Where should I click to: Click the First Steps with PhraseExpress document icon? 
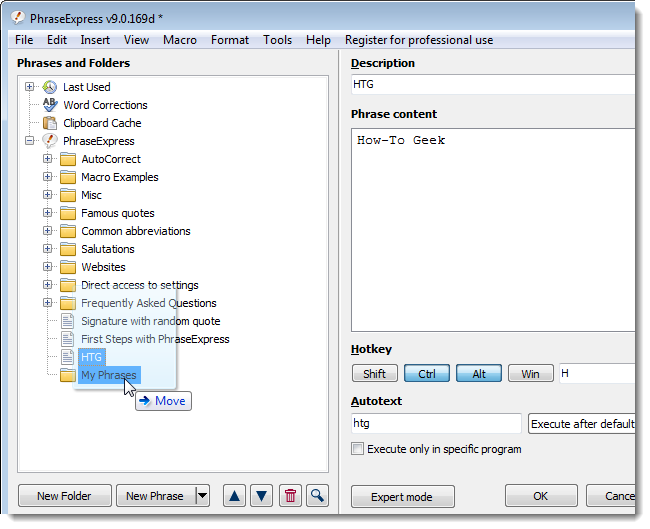pyautogui.click(x=68, y=339)
